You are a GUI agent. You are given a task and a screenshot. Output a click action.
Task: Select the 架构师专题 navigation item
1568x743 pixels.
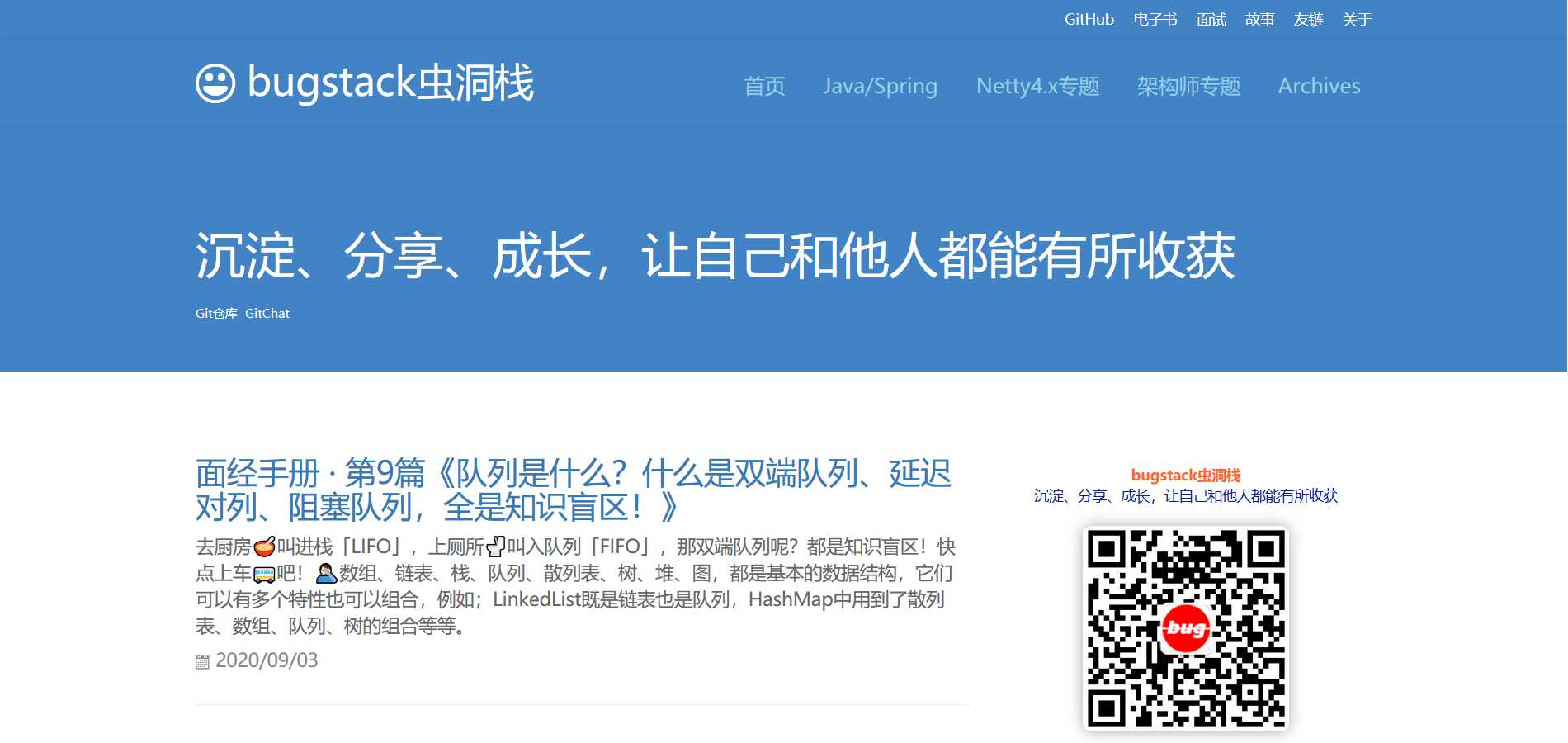pos(1188,86)
